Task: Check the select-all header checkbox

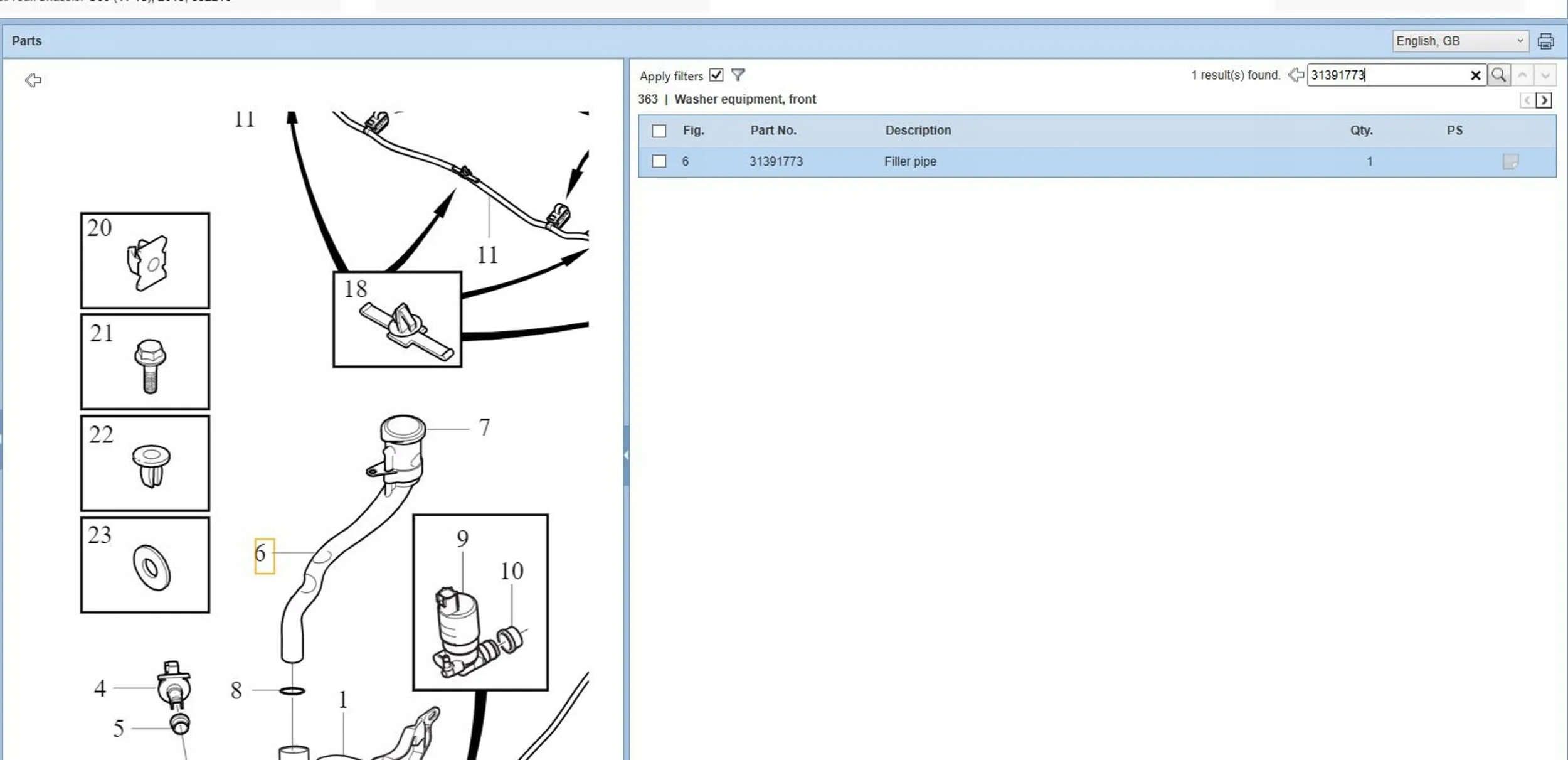Action: (x=659, y=131)
